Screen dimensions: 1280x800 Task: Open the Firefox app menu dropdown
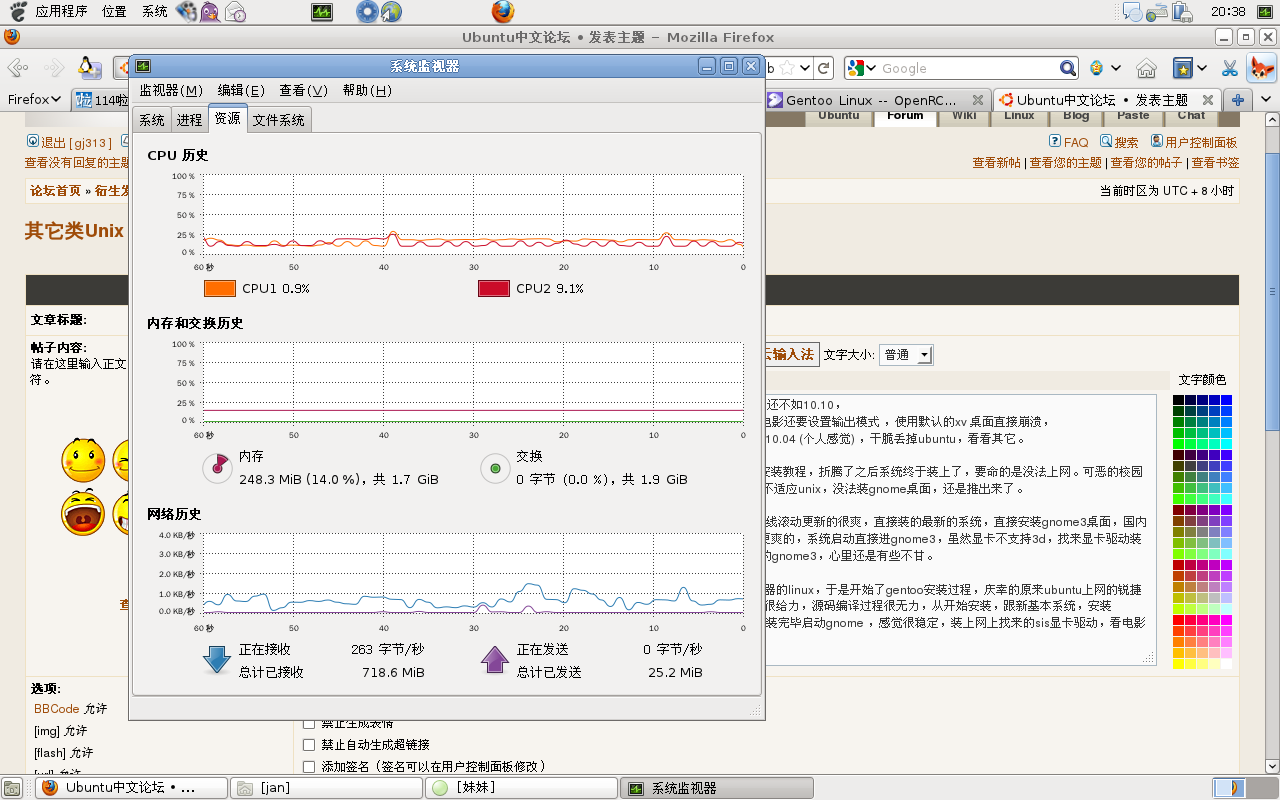click(34, 99)
